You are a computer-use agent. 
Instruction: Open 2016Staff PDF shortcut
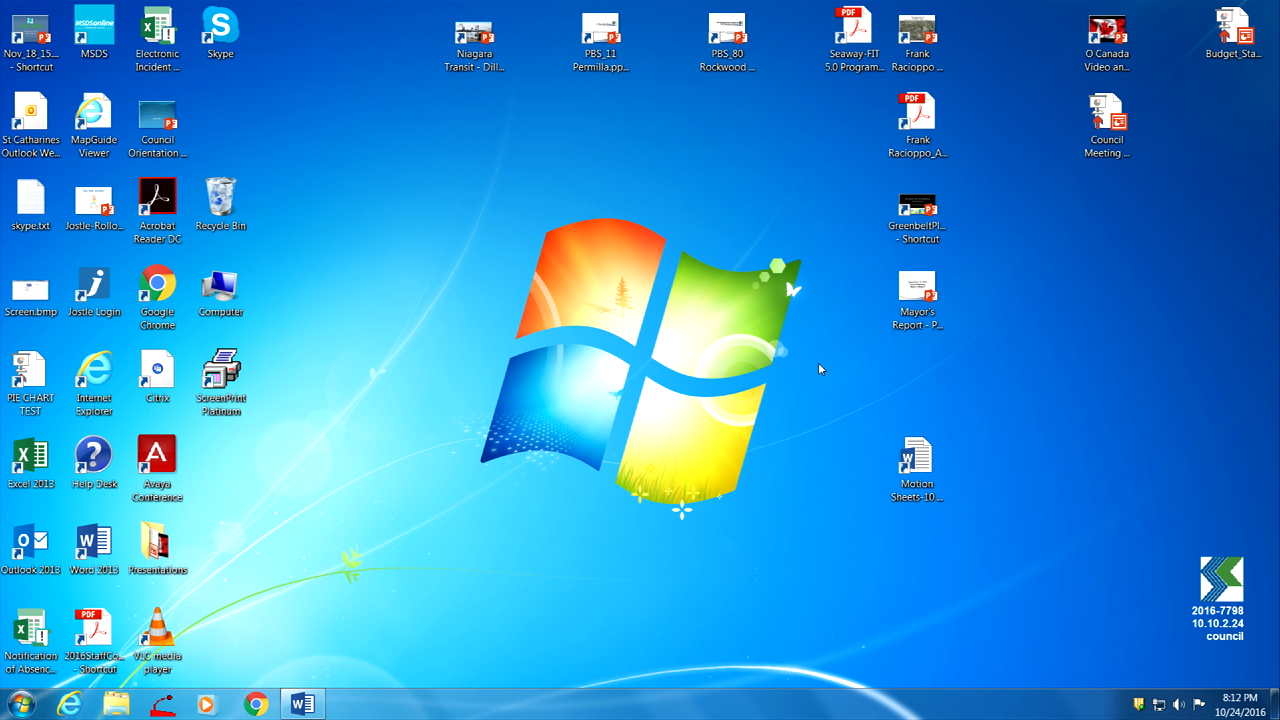[94, 642]
